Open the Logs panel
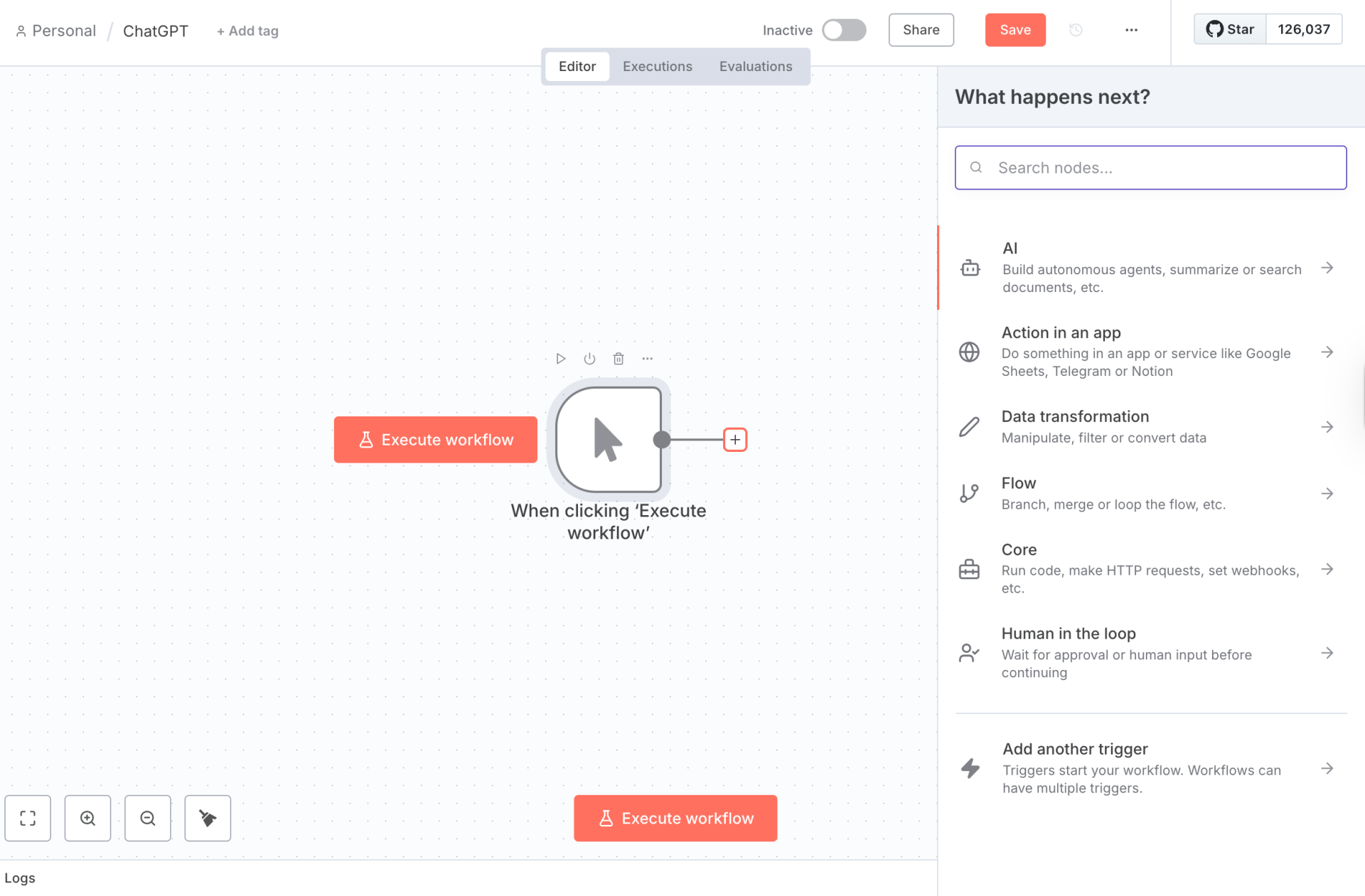Screen dimensions: 1365x896 pyautogui.click(x=20, y=878)
